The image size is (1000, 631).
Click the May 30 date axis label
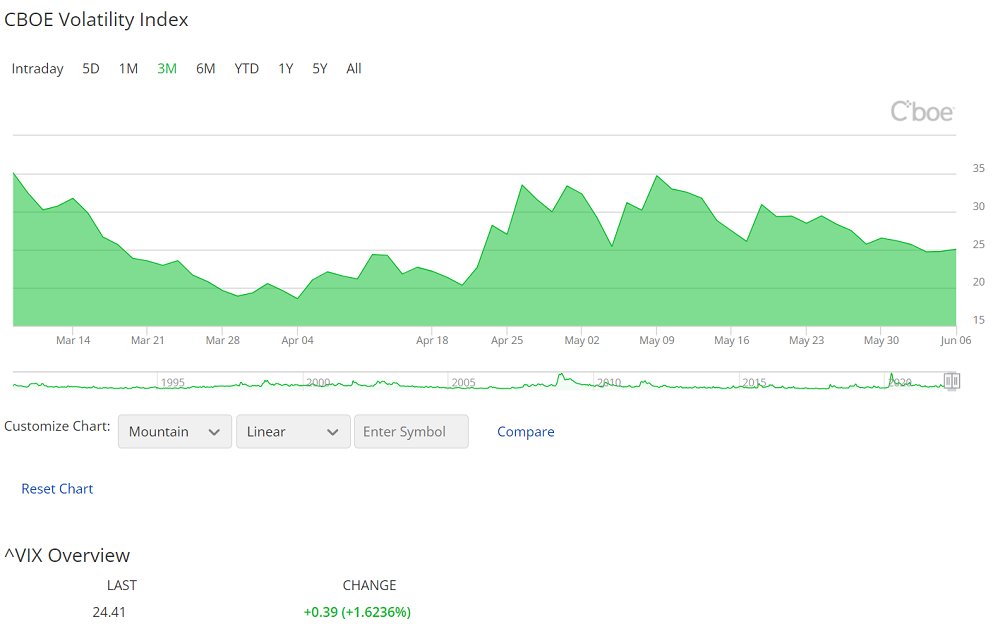point(881,340)
